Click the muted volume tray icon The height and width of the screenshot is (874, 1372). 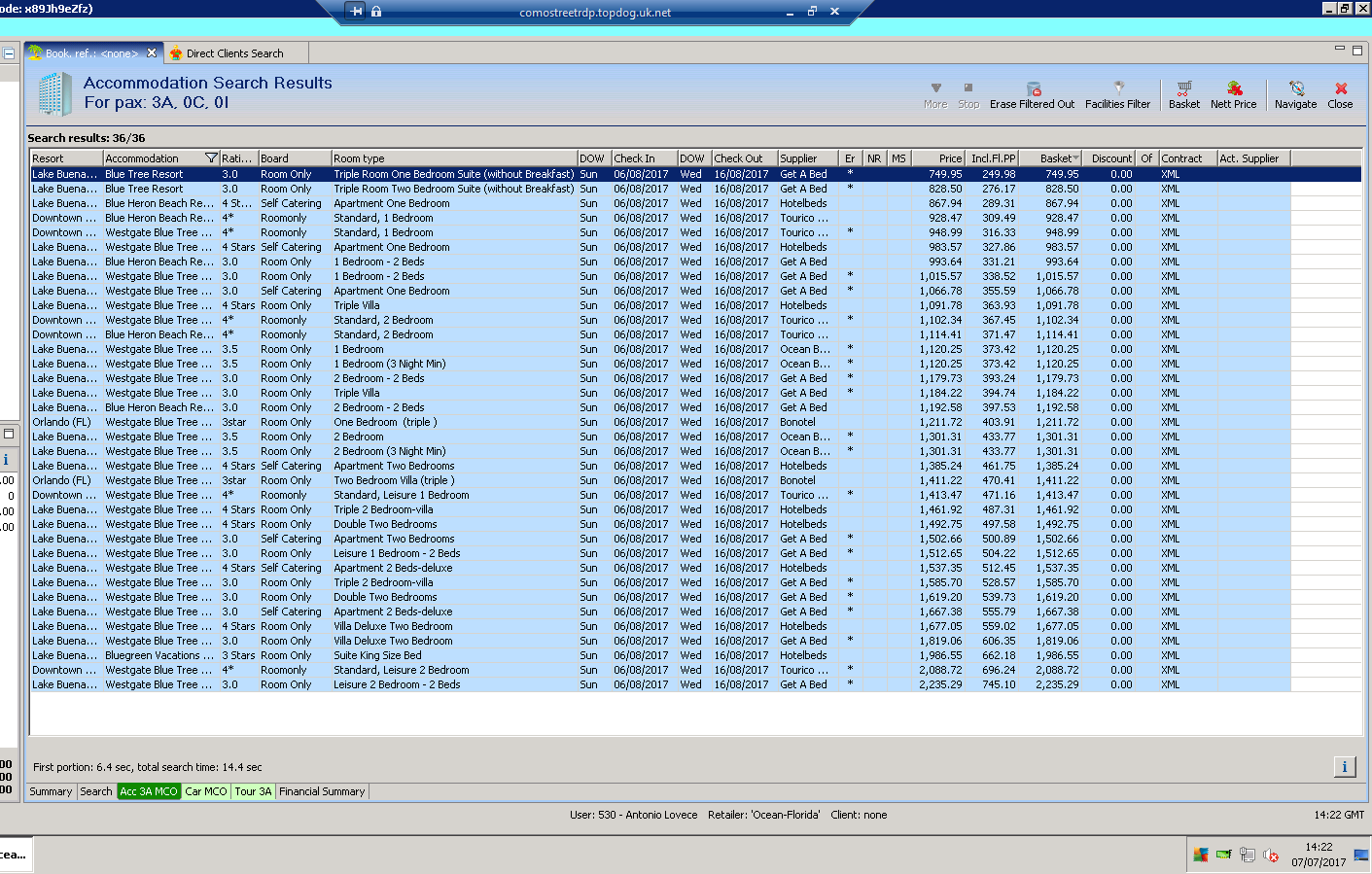coord(1271,855)
